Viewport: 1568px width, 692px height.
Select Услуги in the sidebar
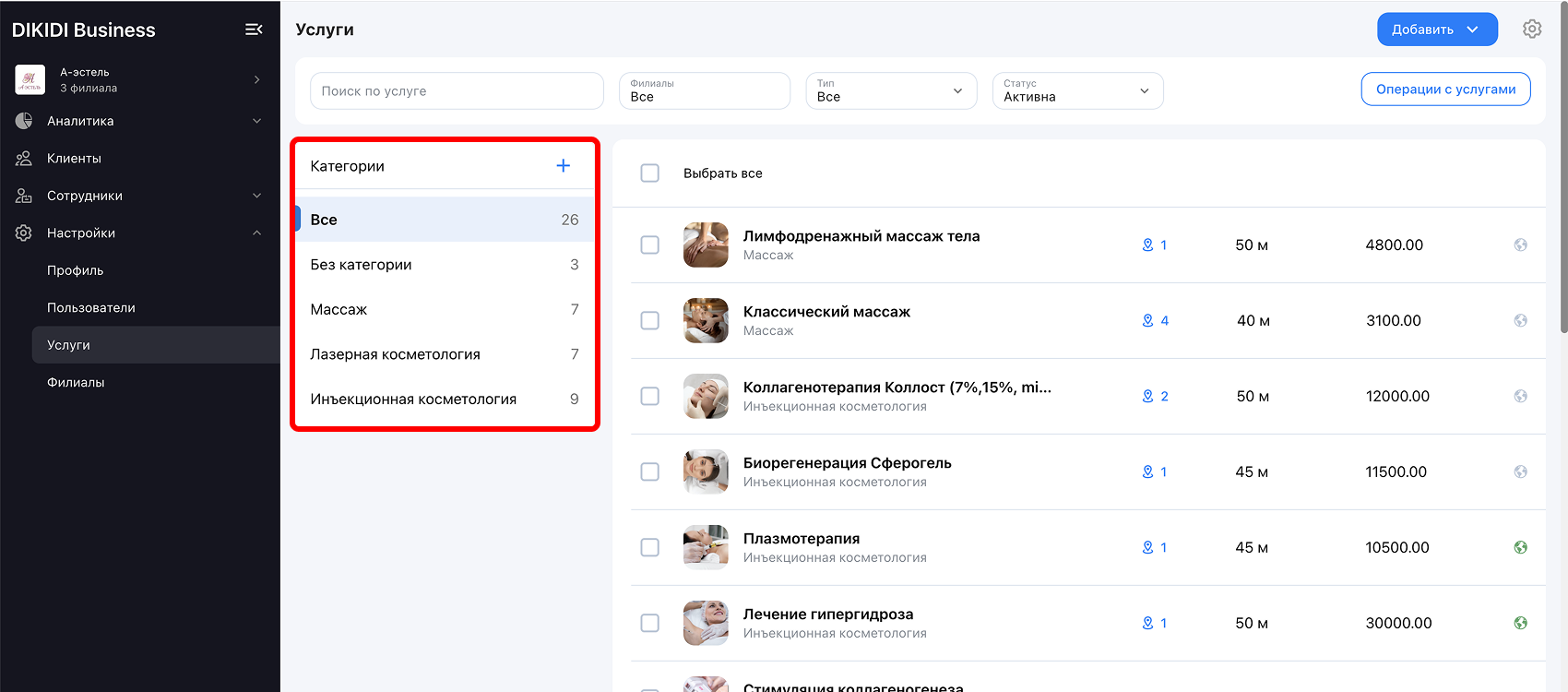(156, 345)
